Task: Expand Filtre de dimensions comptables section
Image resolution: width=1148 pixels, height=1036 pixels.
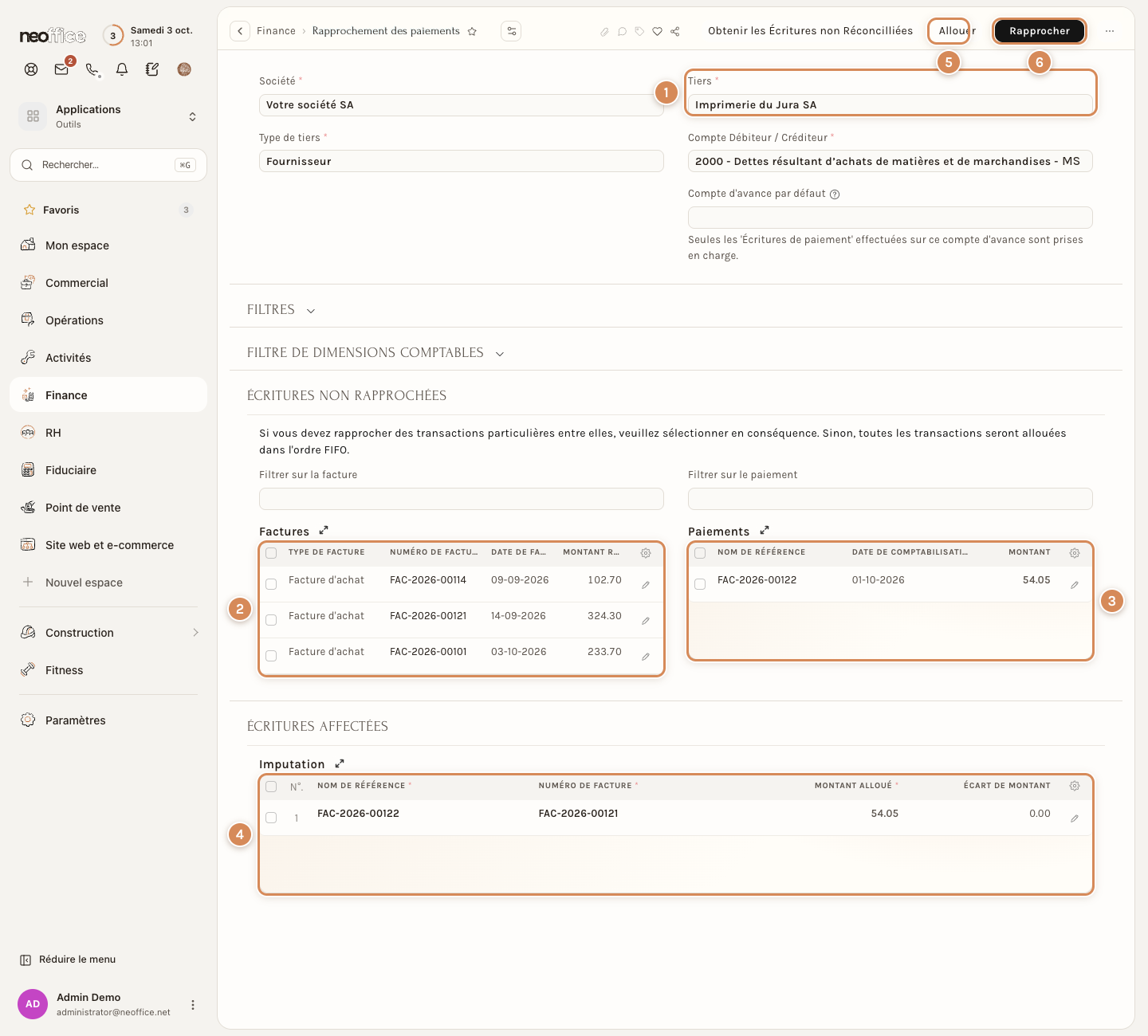Action: coord(500,354)
